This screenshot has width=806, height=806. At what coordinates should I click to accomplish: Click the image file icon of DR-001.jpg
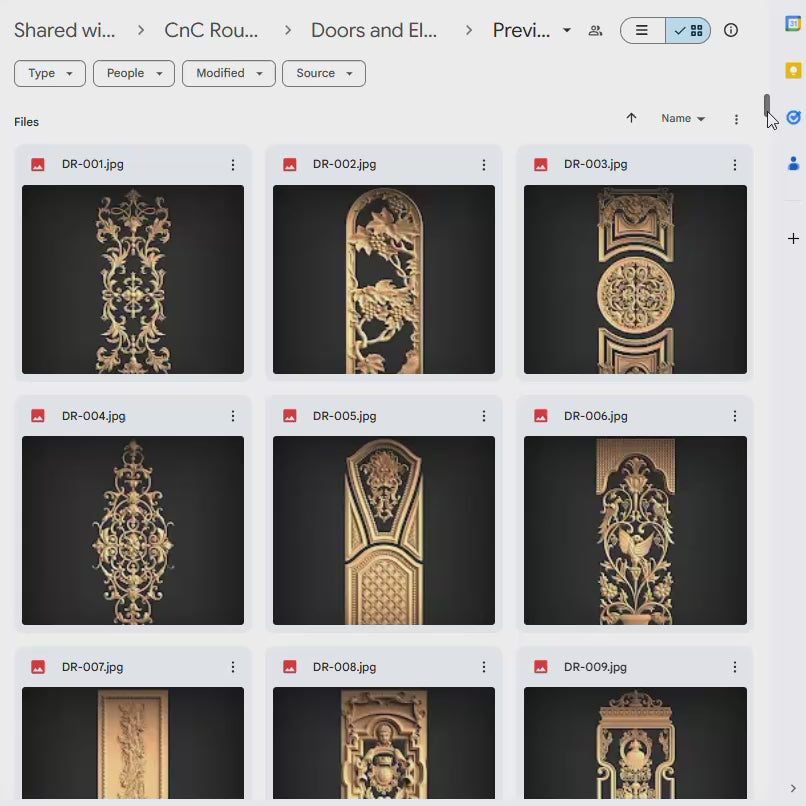(x=38, y=164)
